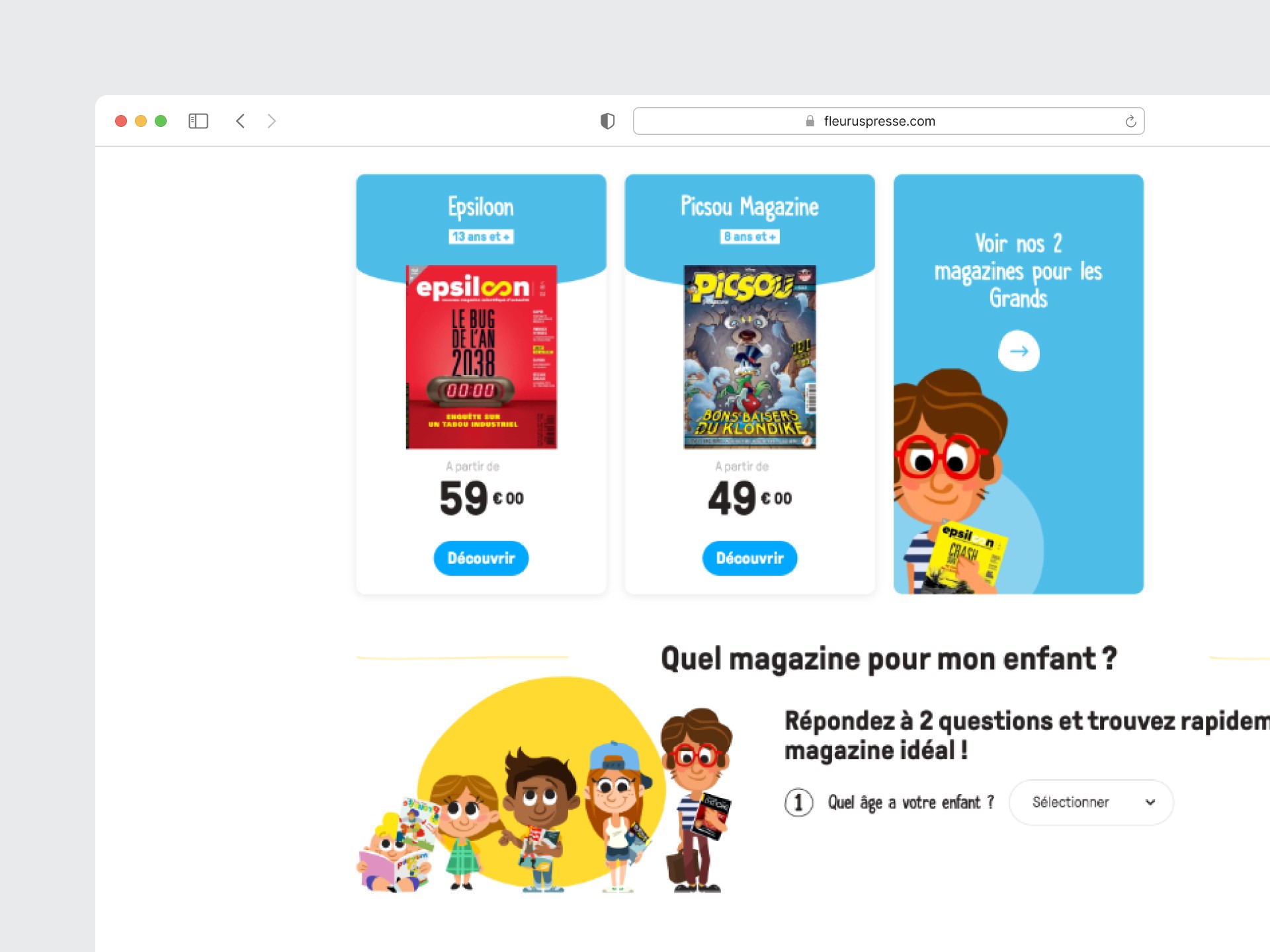
Task: Click the green window zoom button
Action: (x=161, y=121)
